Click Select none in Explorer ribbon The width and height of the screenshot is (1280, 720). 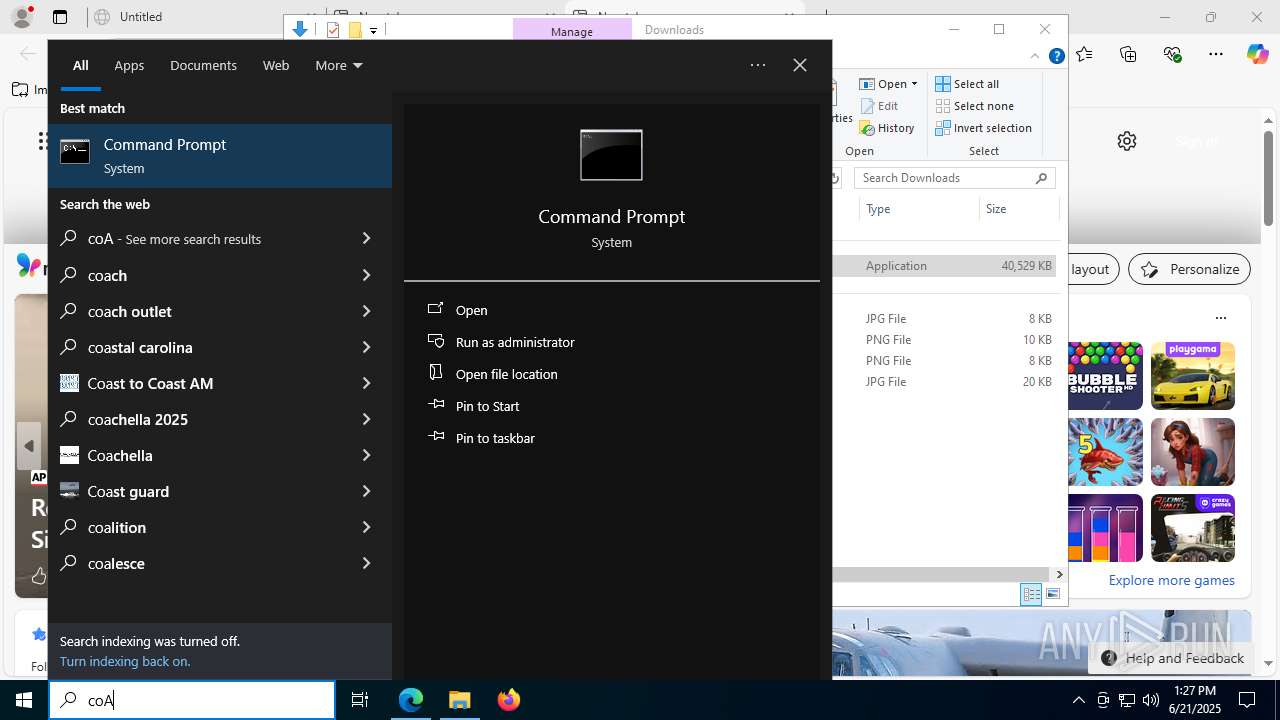[974, 106]
